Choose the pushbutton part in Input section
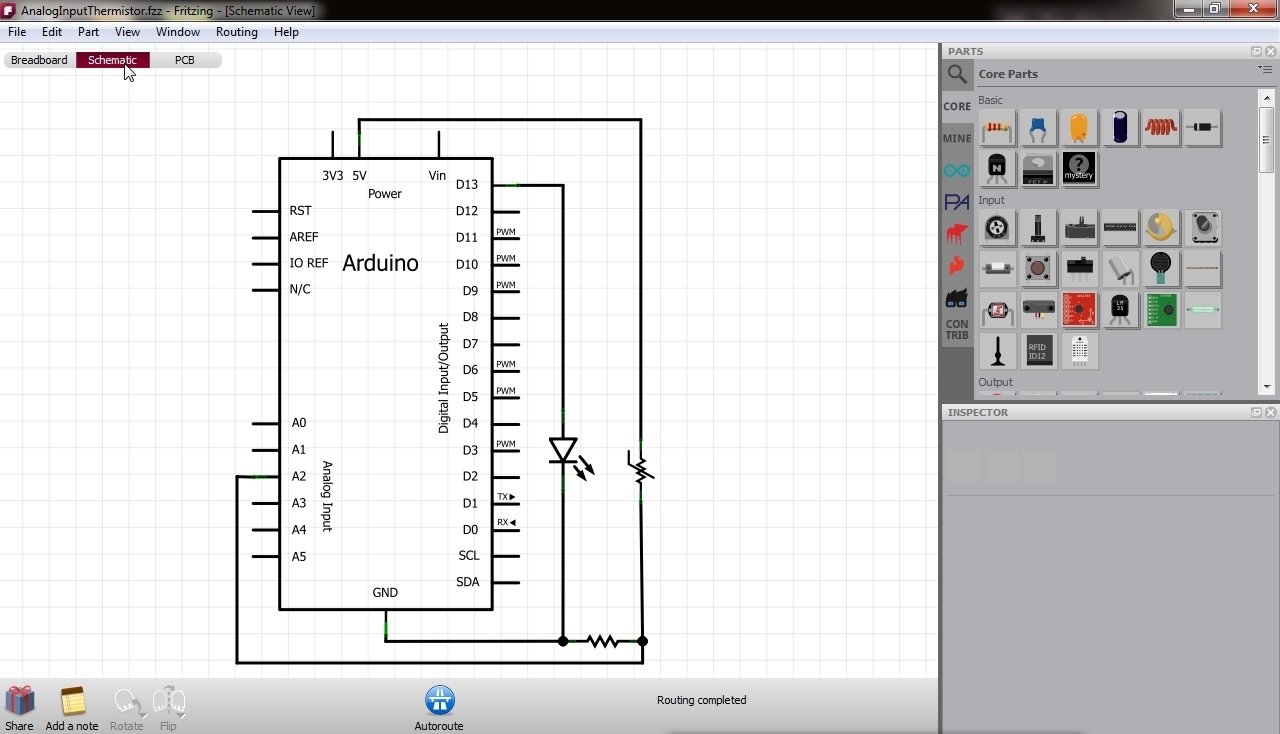Image resolution: width=1280 pixels, height=734 pixels. pos(1038,268)
